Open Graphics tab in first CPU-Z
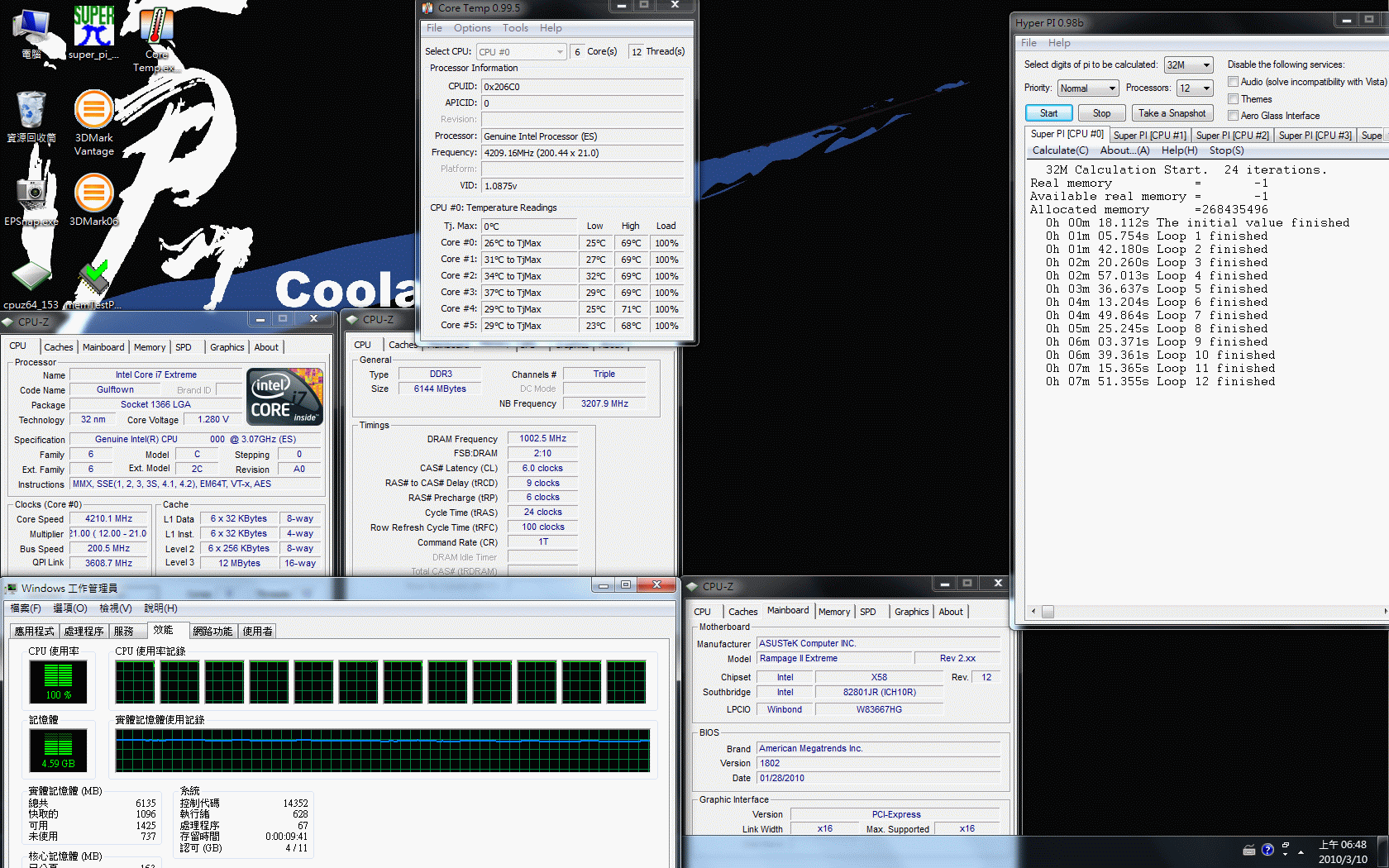The width and height of the screenshot is (1389, 868). click(227, 347)
